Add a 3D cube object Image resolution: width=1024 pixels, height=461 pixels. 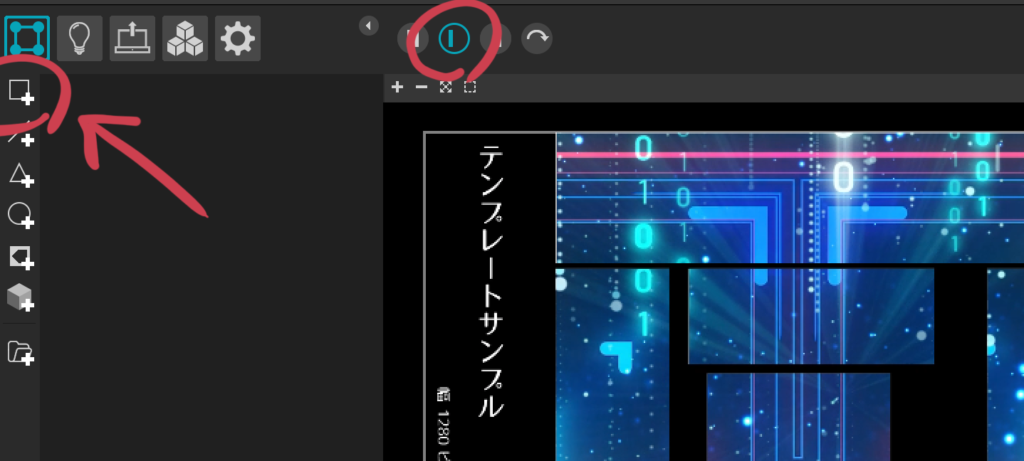pyautogui.click(x=21, y=297)
